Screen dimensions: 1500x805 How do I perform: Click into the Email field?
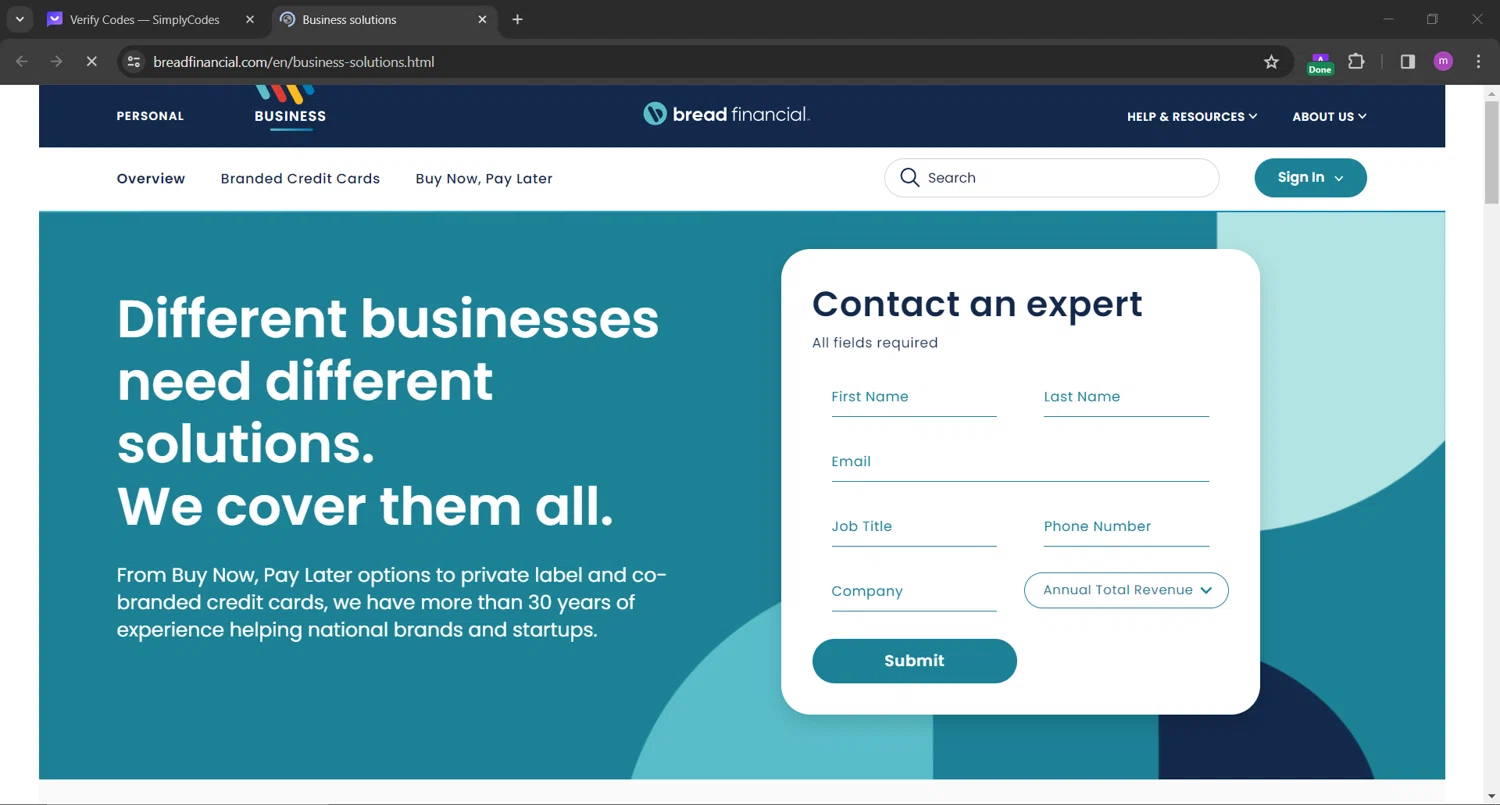[x=1020, y=462]
